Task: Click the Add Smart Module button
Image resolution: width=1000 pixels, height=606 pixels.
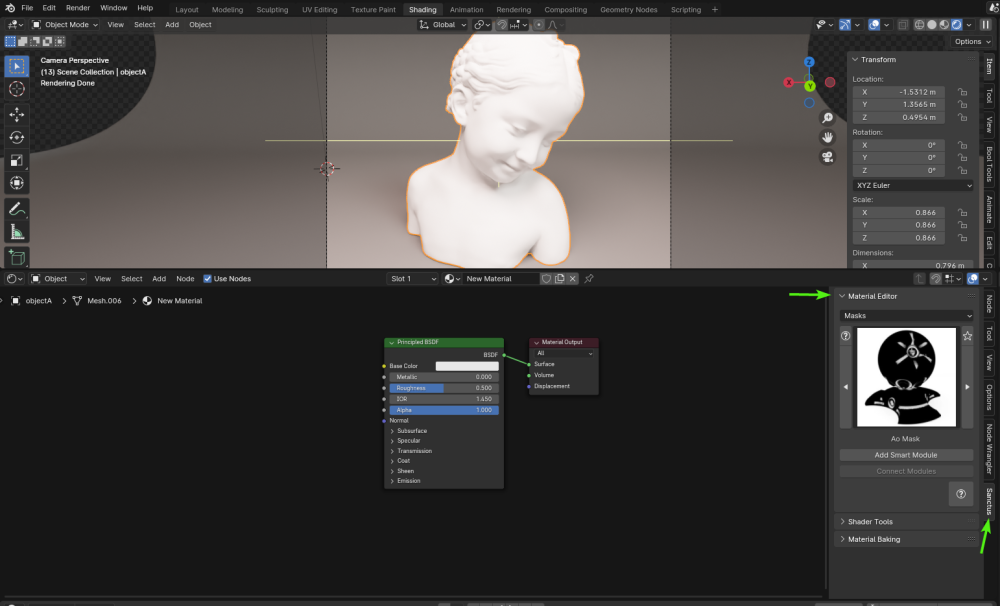Action: (906, 455)
